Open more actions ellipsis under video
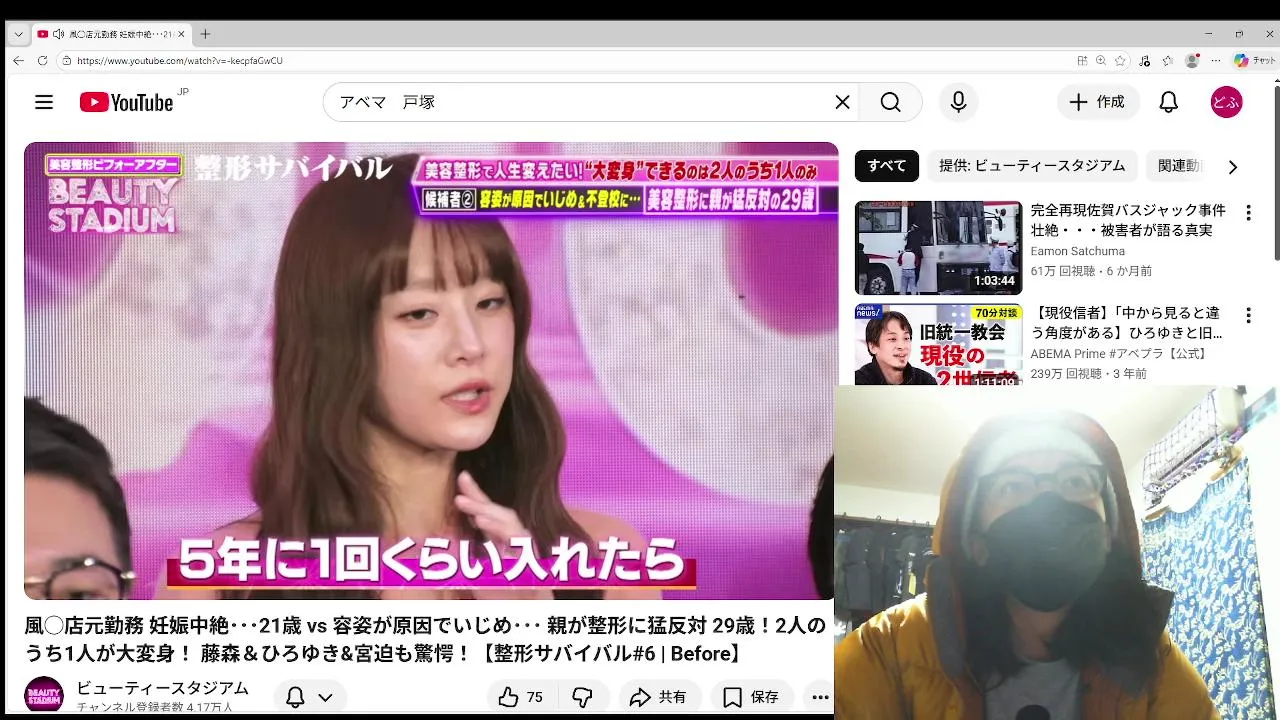The image size is (1280, 720). (820, 697)
